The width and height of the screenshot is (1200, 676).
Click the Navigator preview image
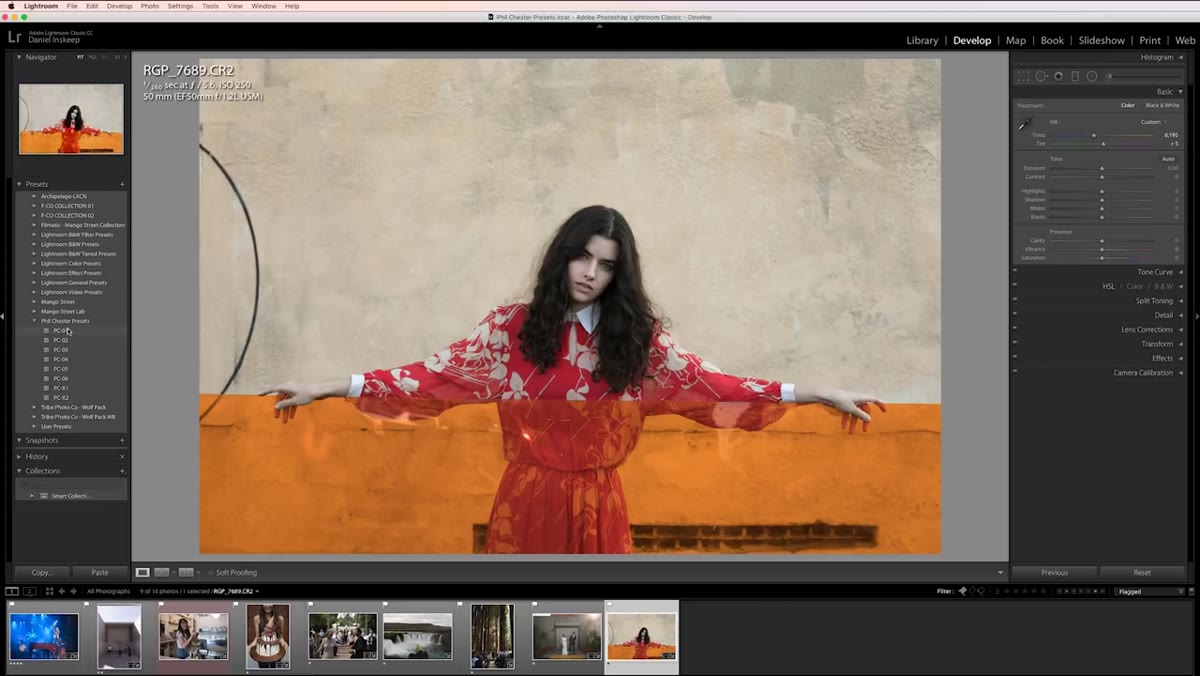71,118
